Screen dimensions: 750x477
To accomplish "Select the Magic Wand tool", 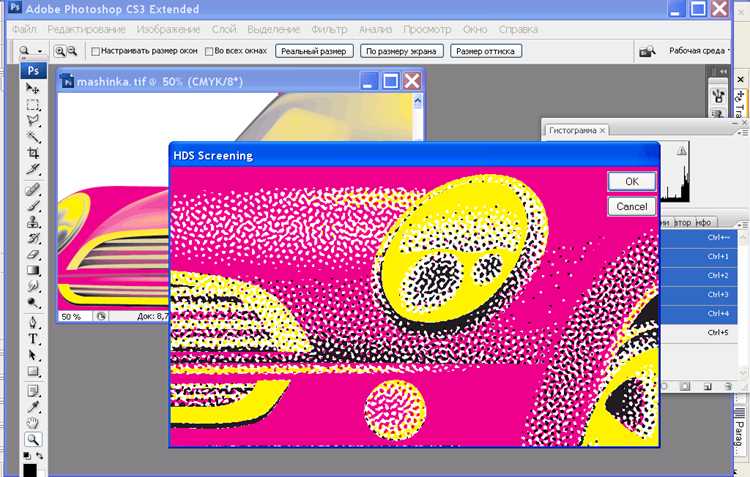I will pos(33,137).
